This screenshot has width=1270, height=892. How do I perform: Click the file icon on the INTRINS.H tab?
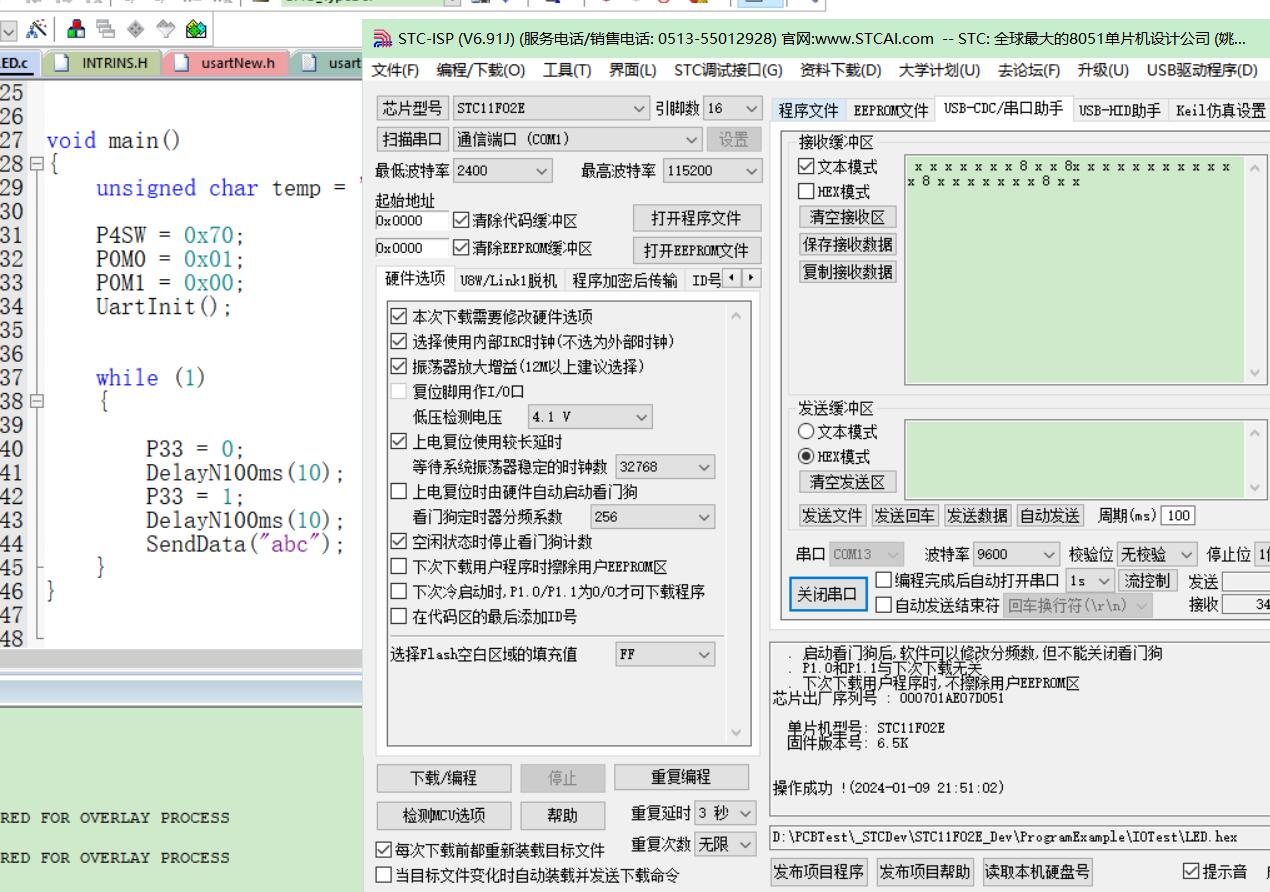click(62, 63)
